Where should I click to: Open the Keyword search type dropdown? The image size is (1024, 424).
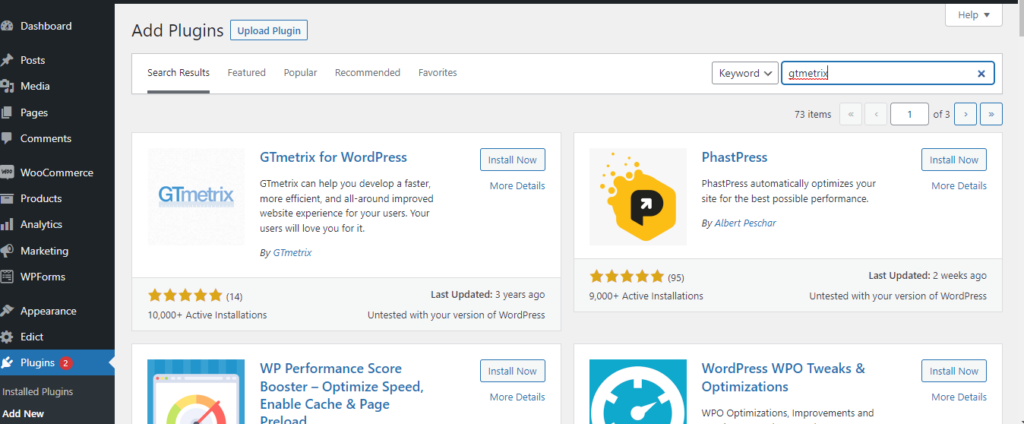745,73
